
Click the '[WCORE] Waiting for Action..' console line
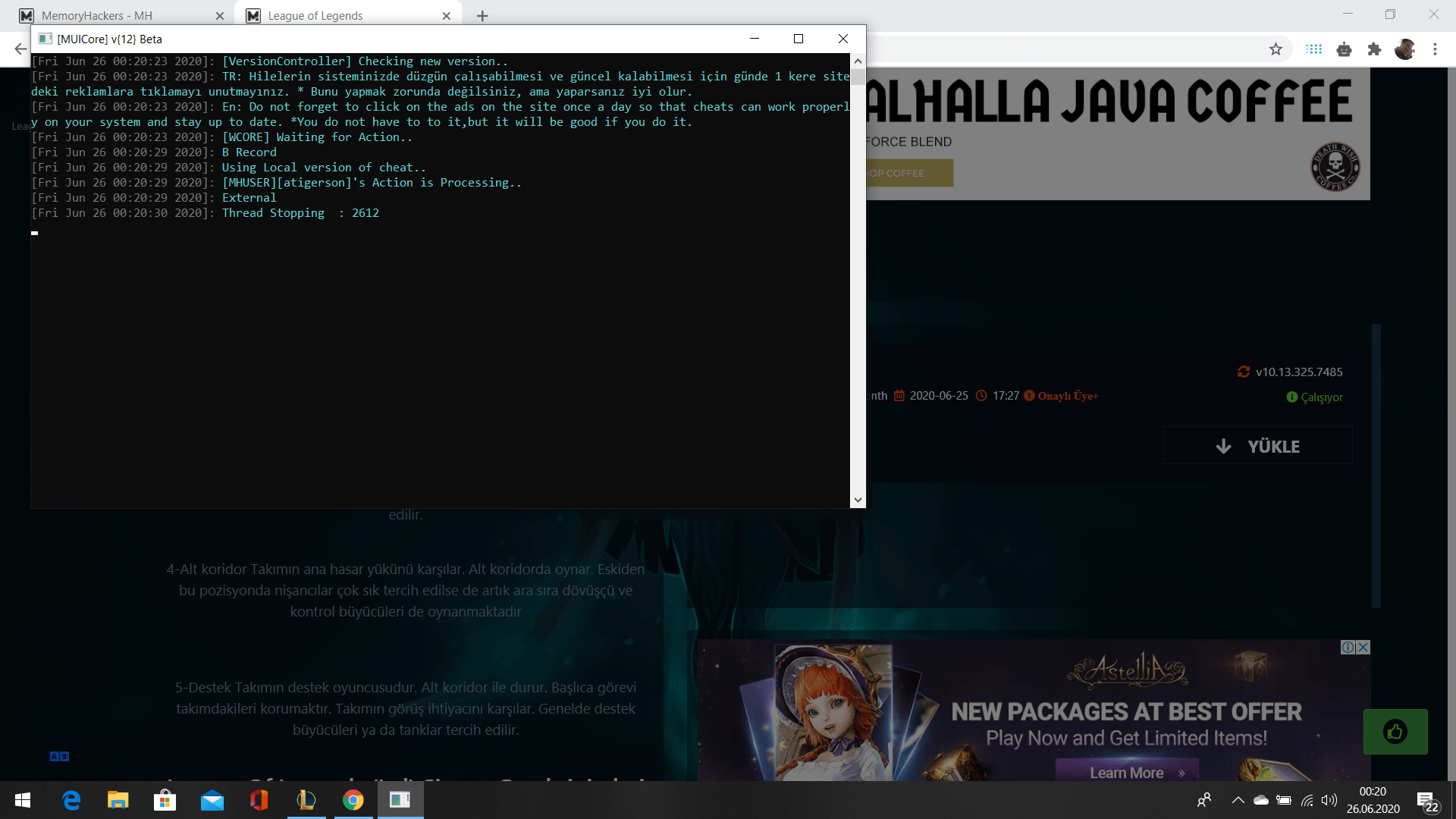[222, 137]
